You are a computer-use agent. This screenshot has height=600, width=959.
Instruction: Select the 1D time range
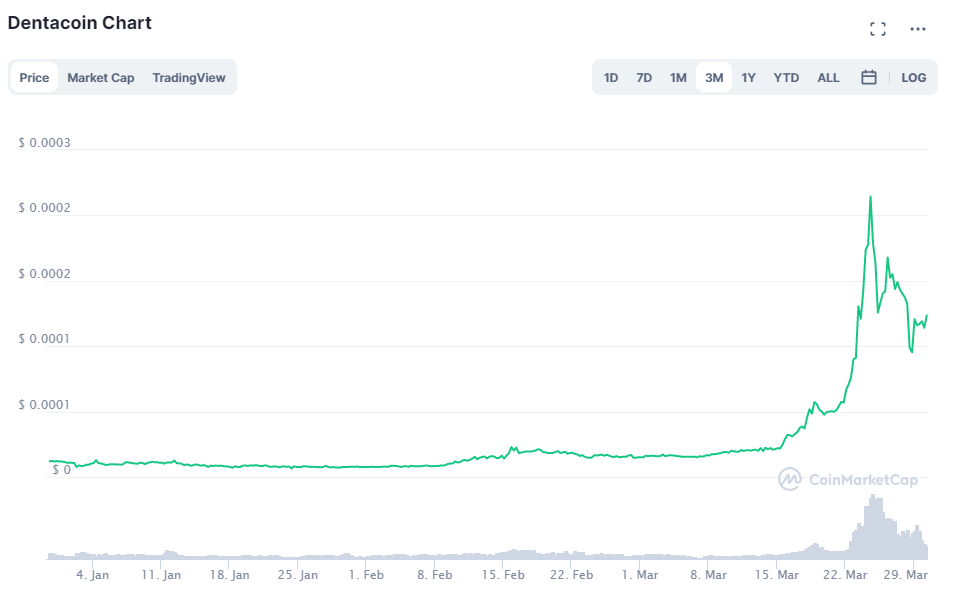coord(610,78)
